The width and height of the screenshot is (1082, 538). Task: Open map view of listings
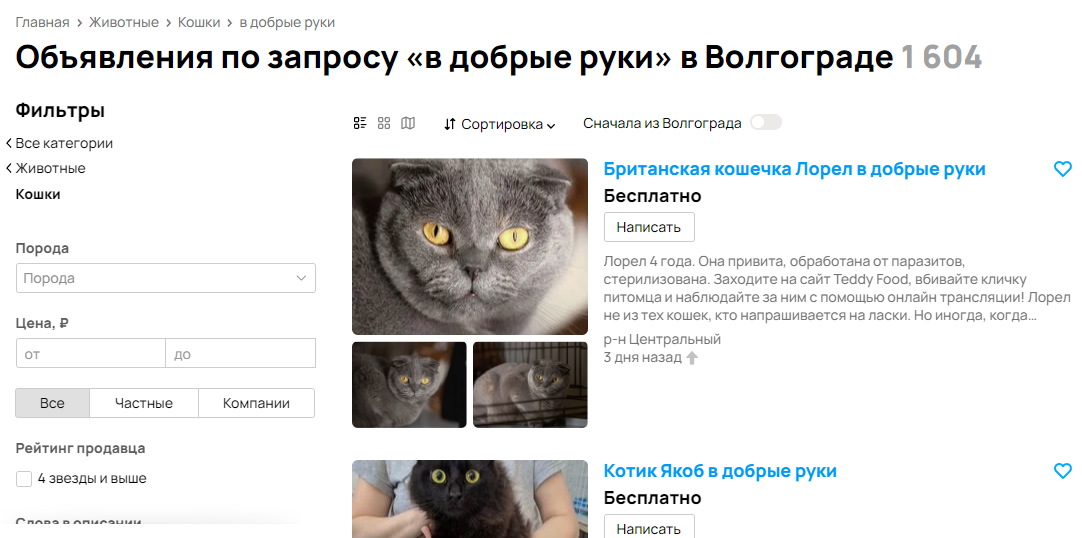click(x=409, y=123)
